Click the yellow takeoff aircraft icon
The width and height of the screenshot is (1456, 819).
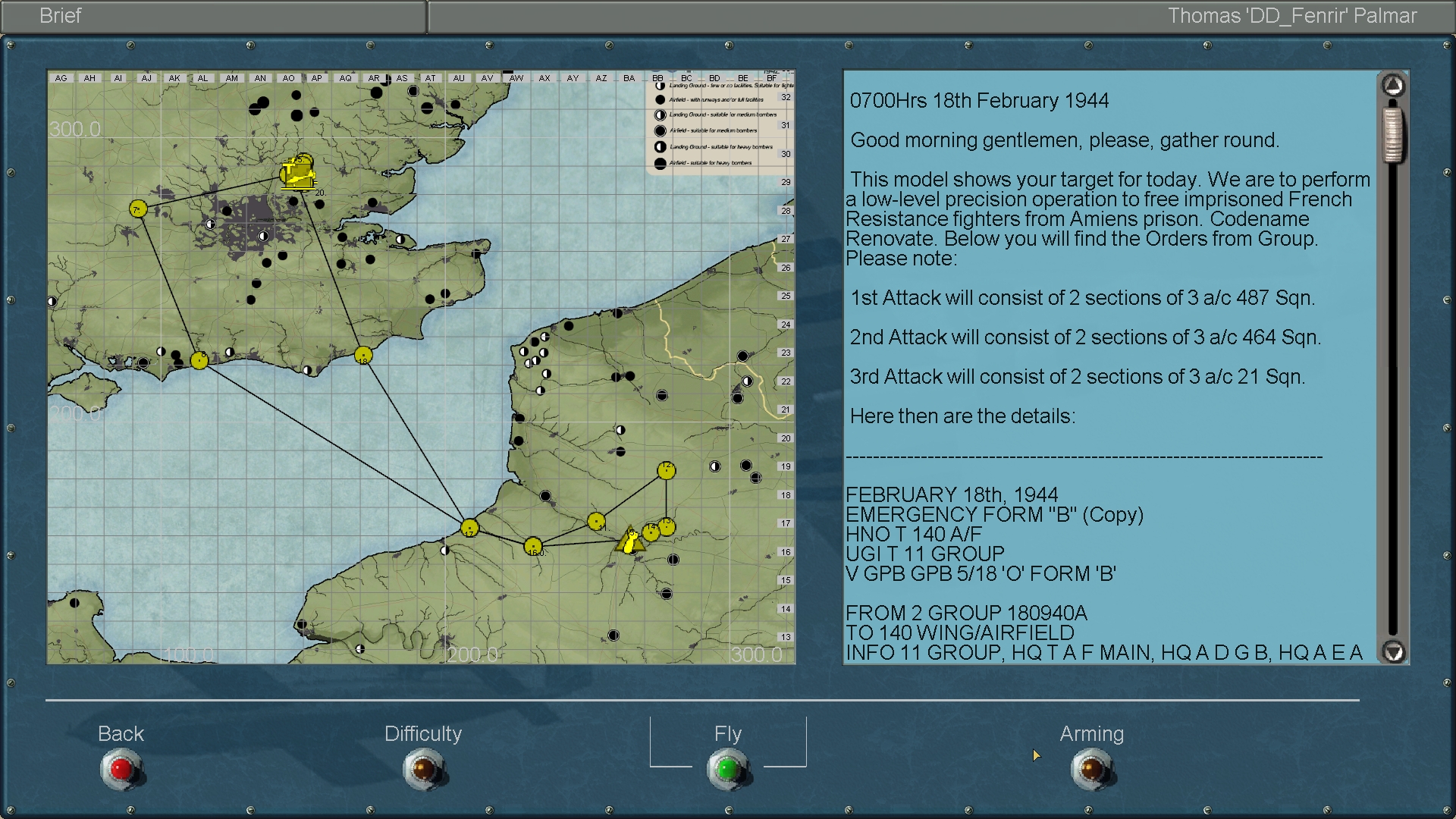click(x=297, y=174)
